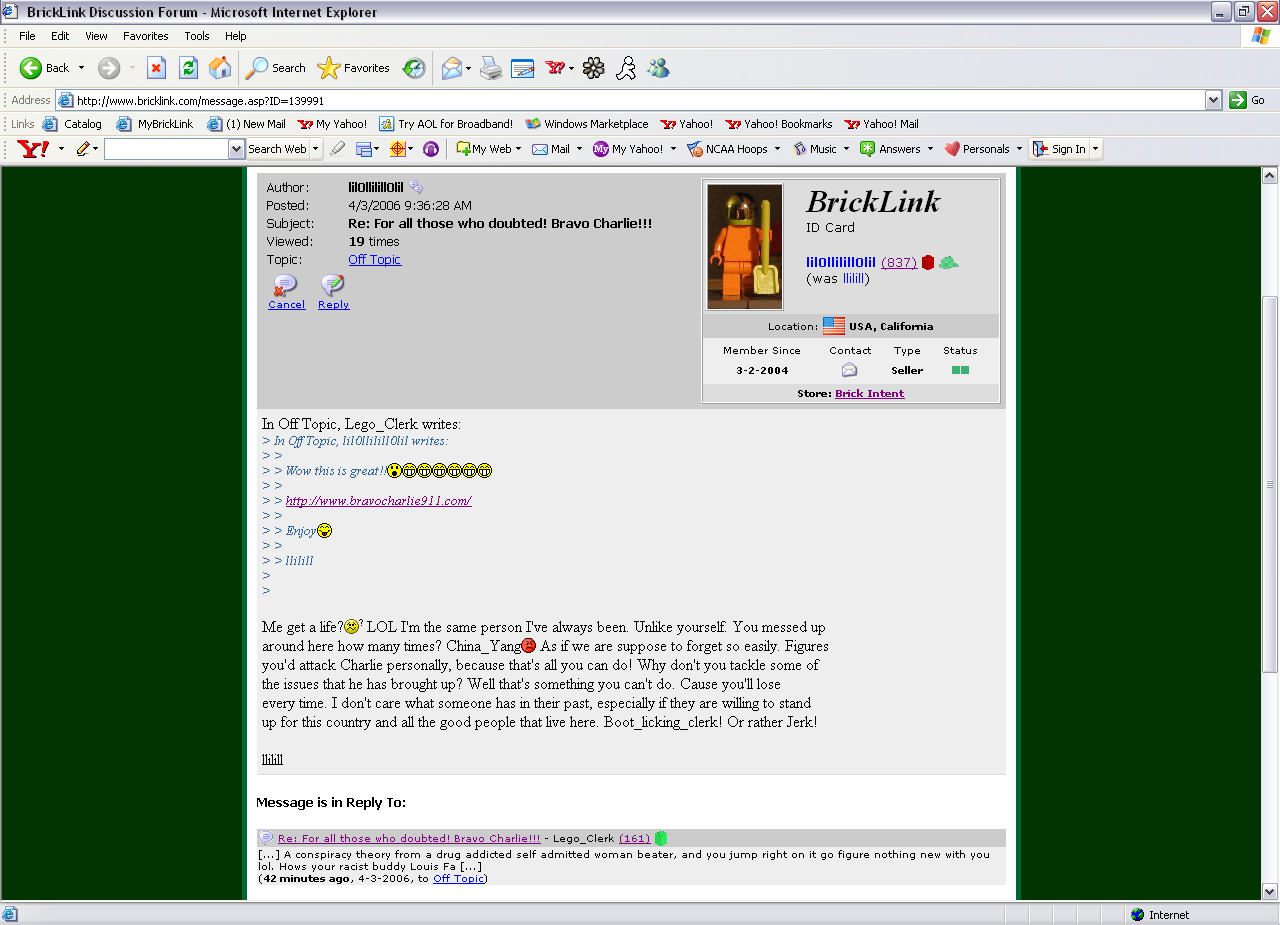Click the Edit page toolbar icon
The height and width of the screenshot is (925, 1280).
click(x=523, y=68)
